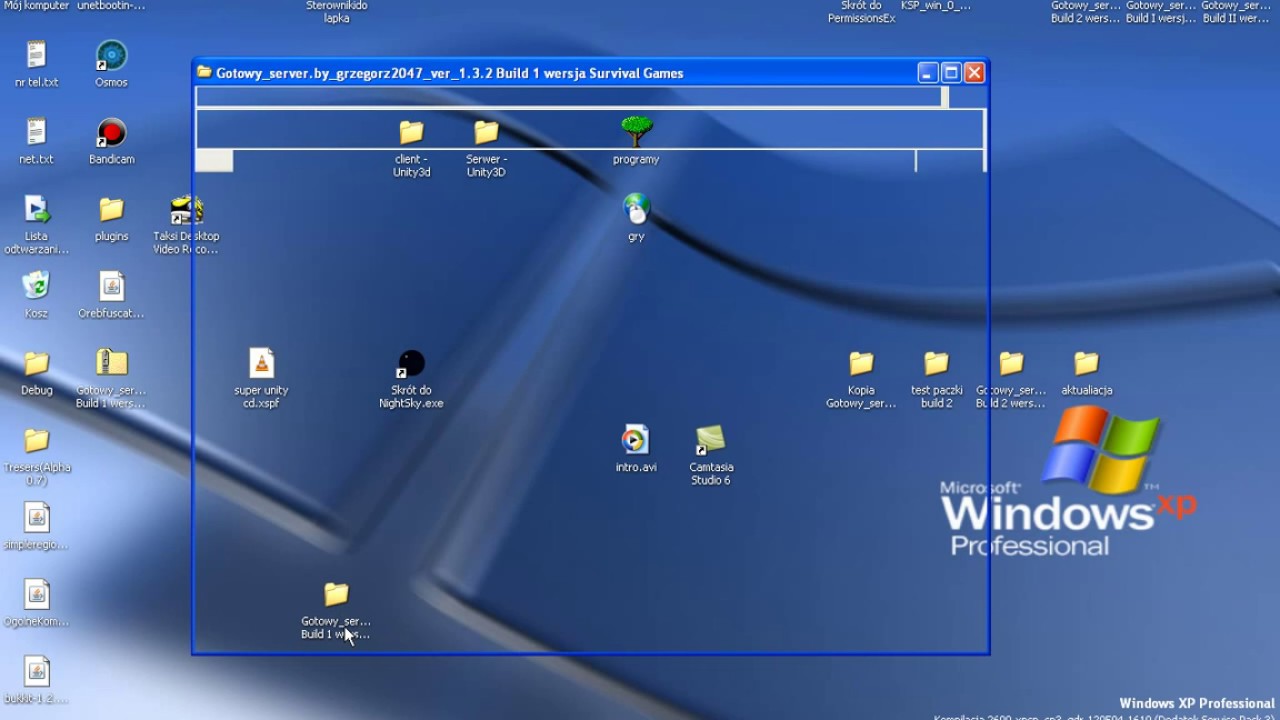Click the Sterownikido lapka desktop label
The width and height of the screenshot is (1280, 720).
point(336,12)
